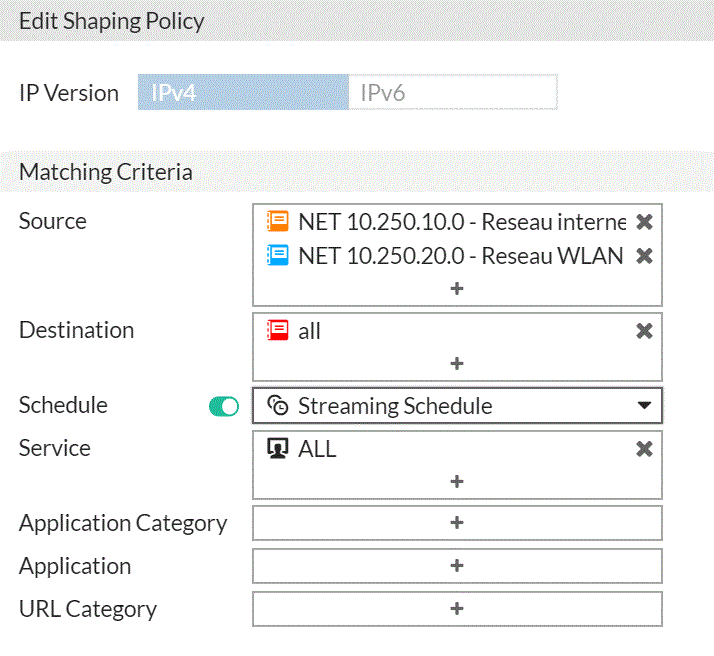The width and height of the screenshot is (714, 656).
Task: Add an Application Category
Action: [457, 523]
